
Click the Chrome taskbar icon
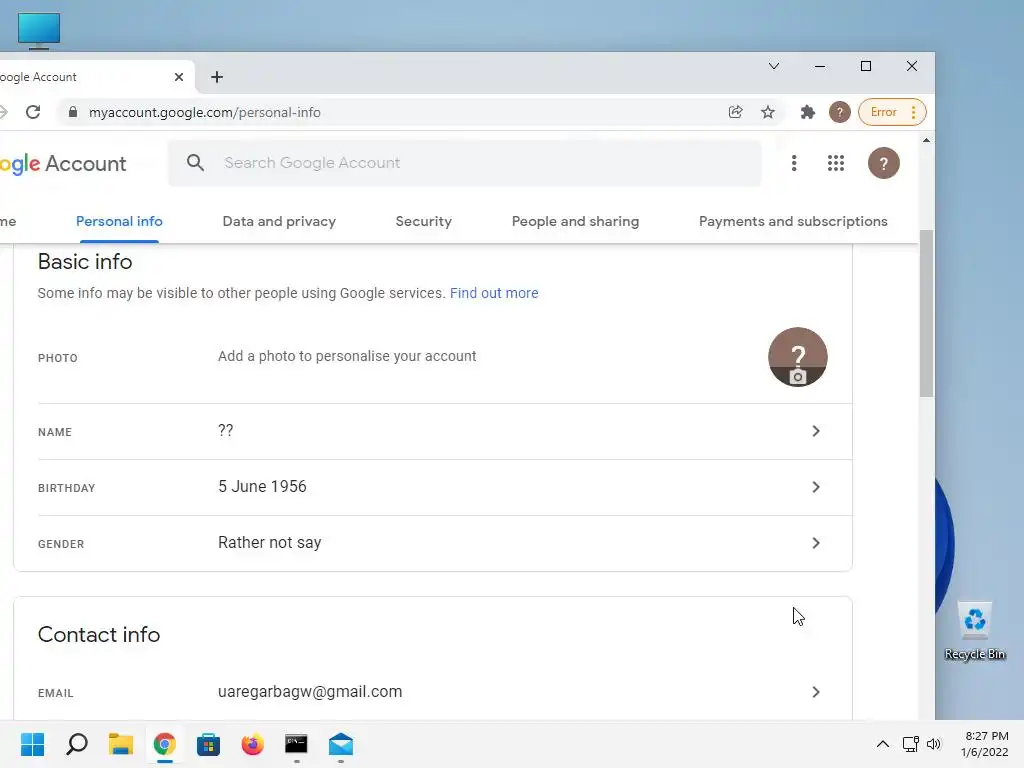coord(165,744)
